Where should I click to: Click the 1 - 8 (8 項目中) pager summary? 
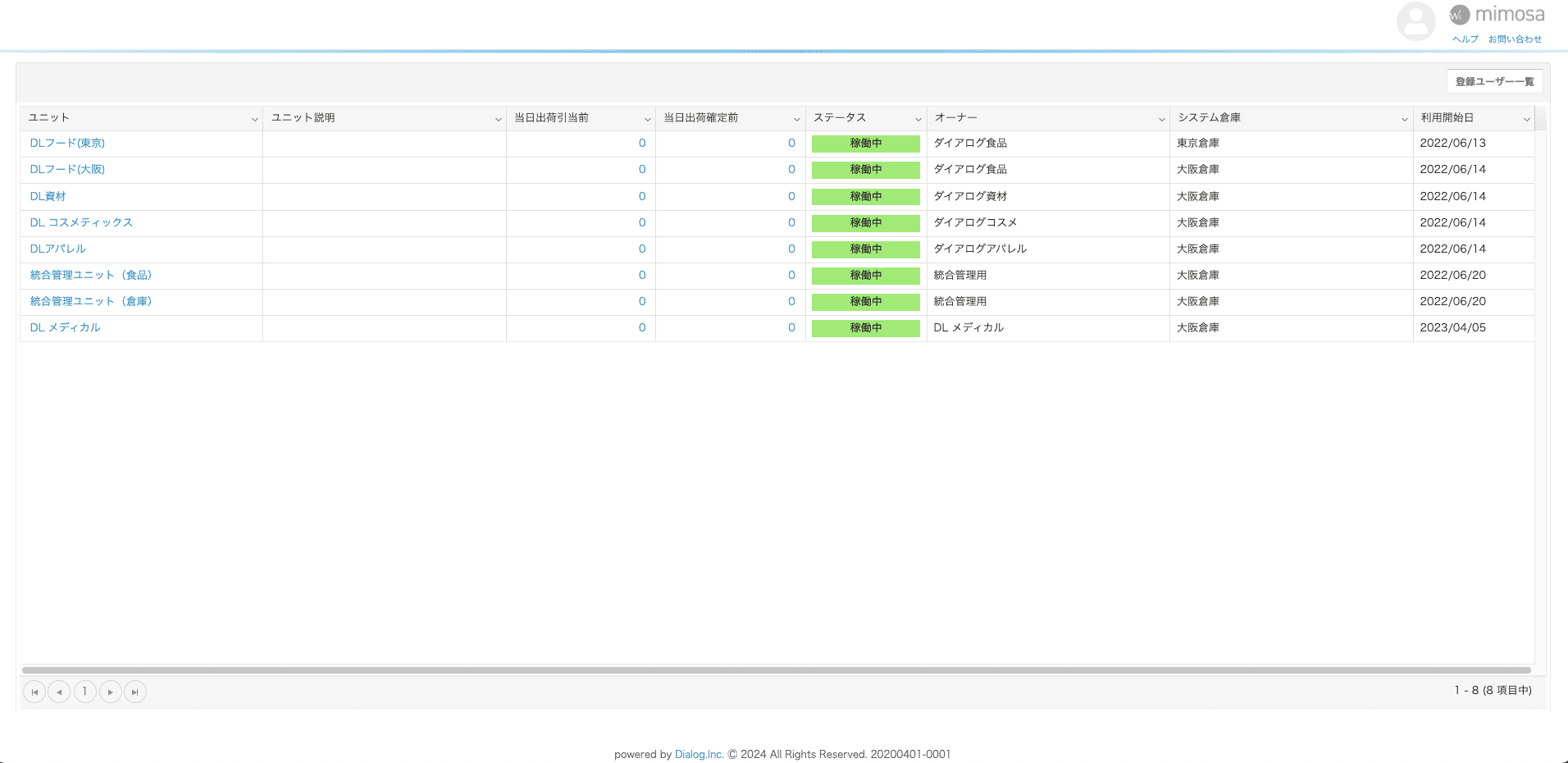[1493, 690]
